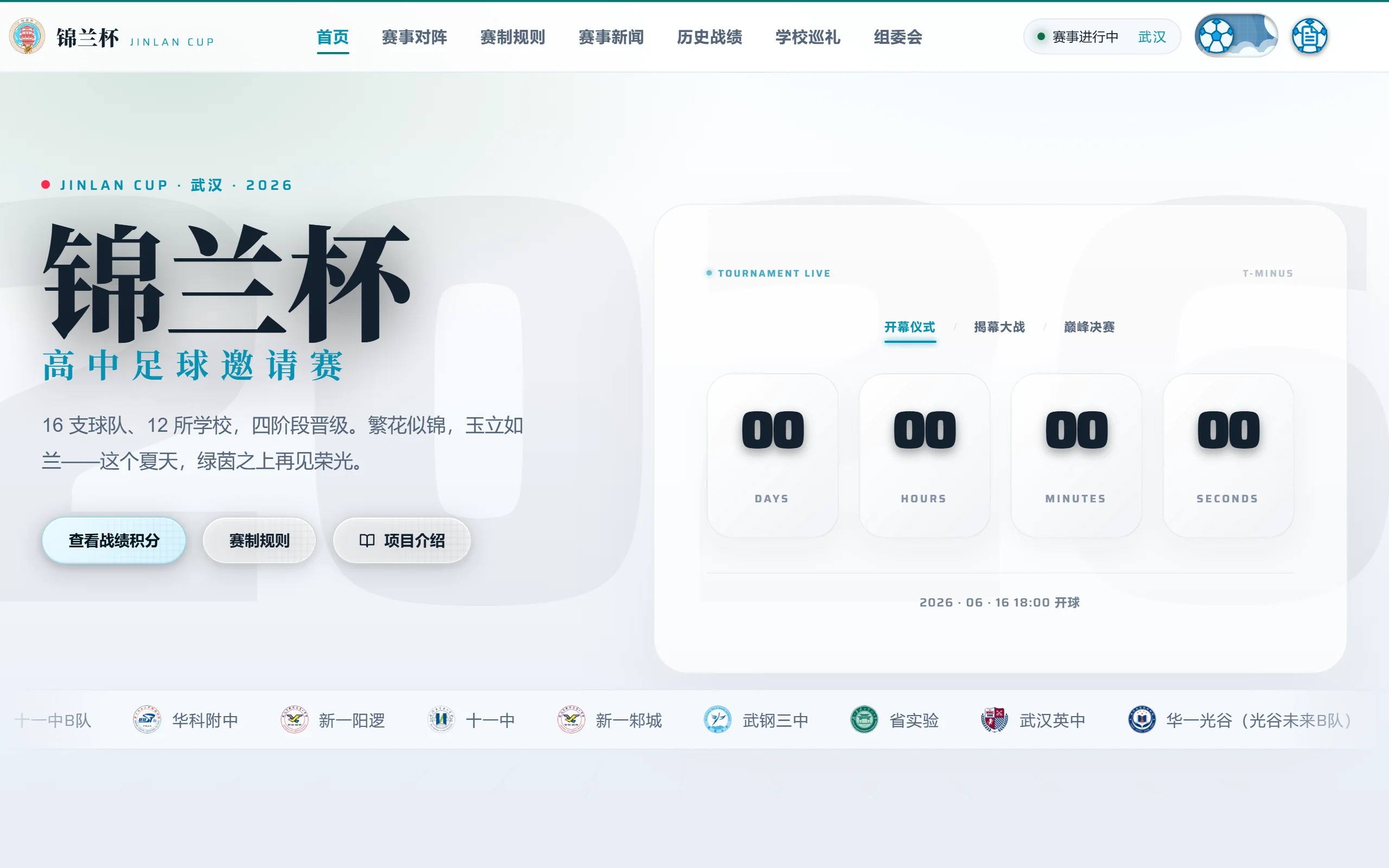Open the 学校巡礼 navigation item
The image size is (1389, 868).
[807, 37]
